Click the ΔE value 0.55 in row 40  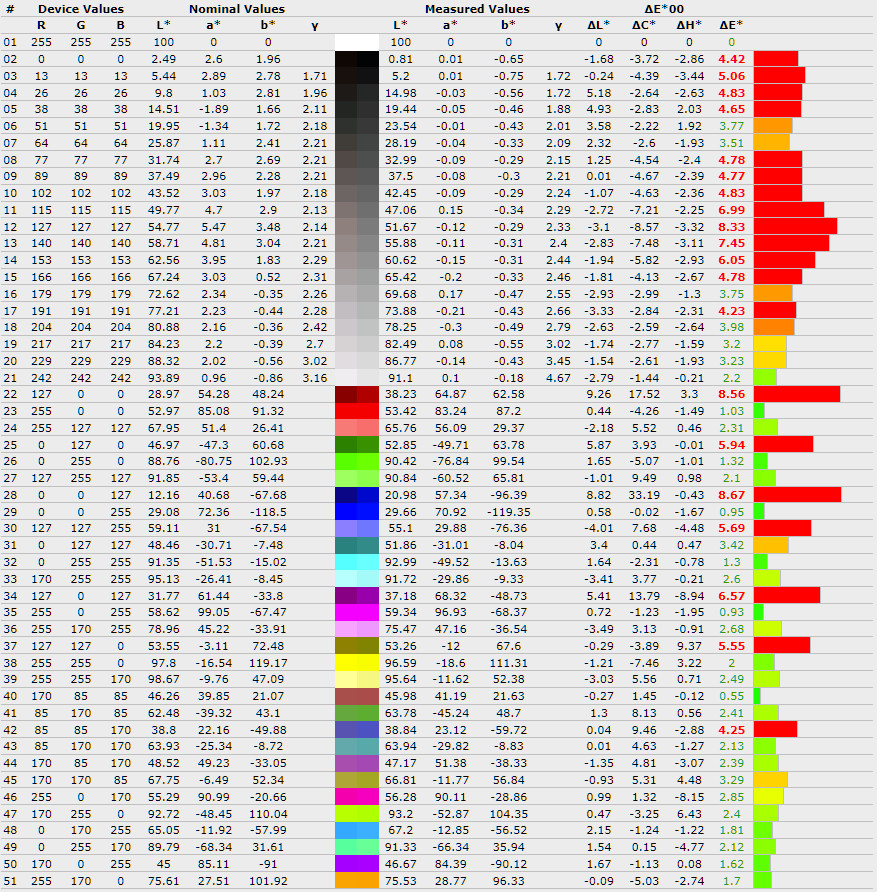(x=731, y=696)
